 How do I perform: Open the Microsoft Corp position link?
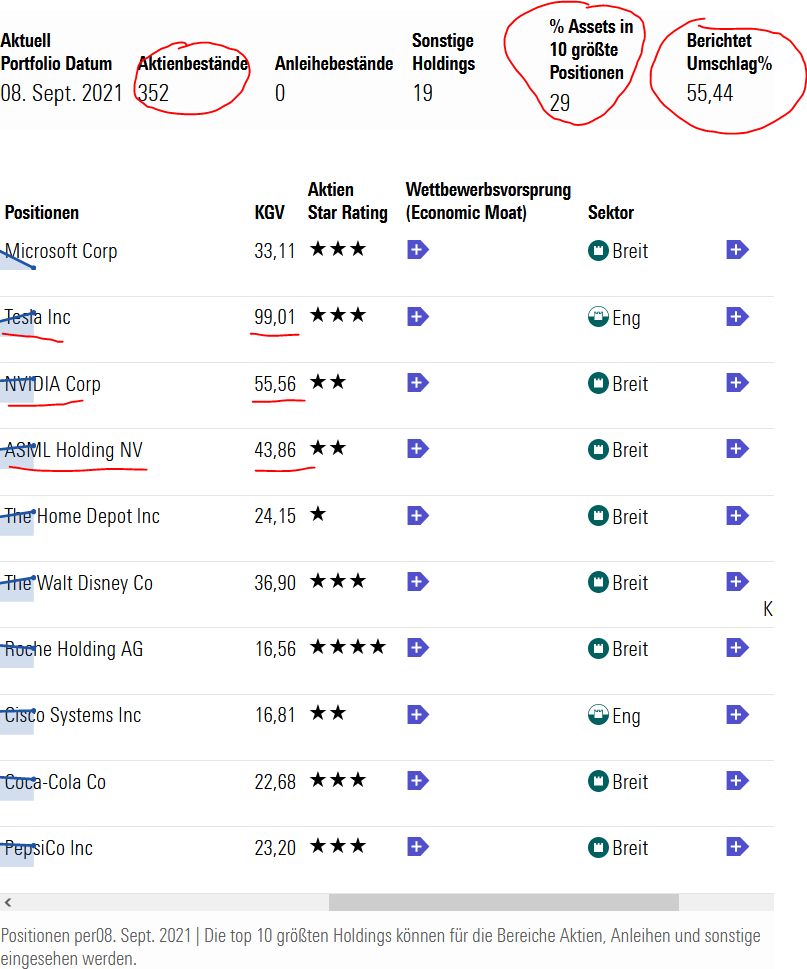pyautogui.click(x=61, y=252)
